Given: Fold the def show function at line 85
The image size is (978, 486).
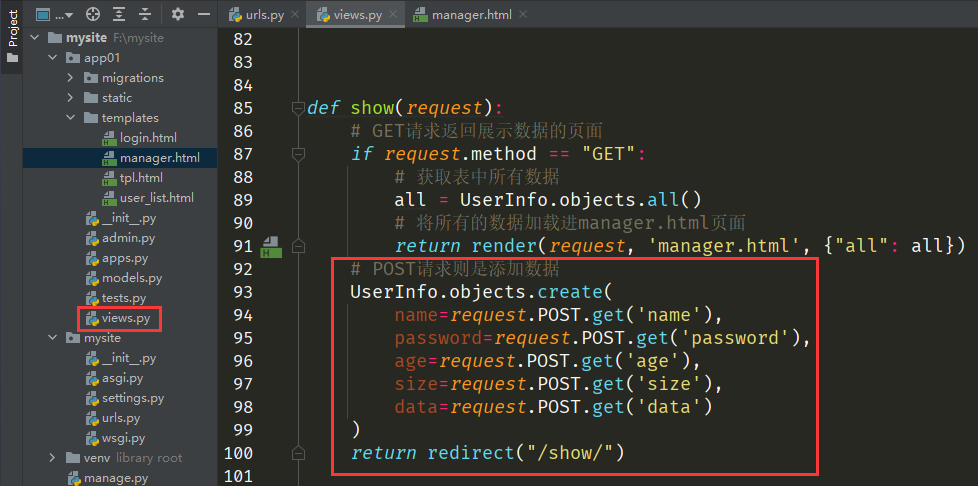Looking at the screenshot, I should pyautogui.click(x=297, y=108).
